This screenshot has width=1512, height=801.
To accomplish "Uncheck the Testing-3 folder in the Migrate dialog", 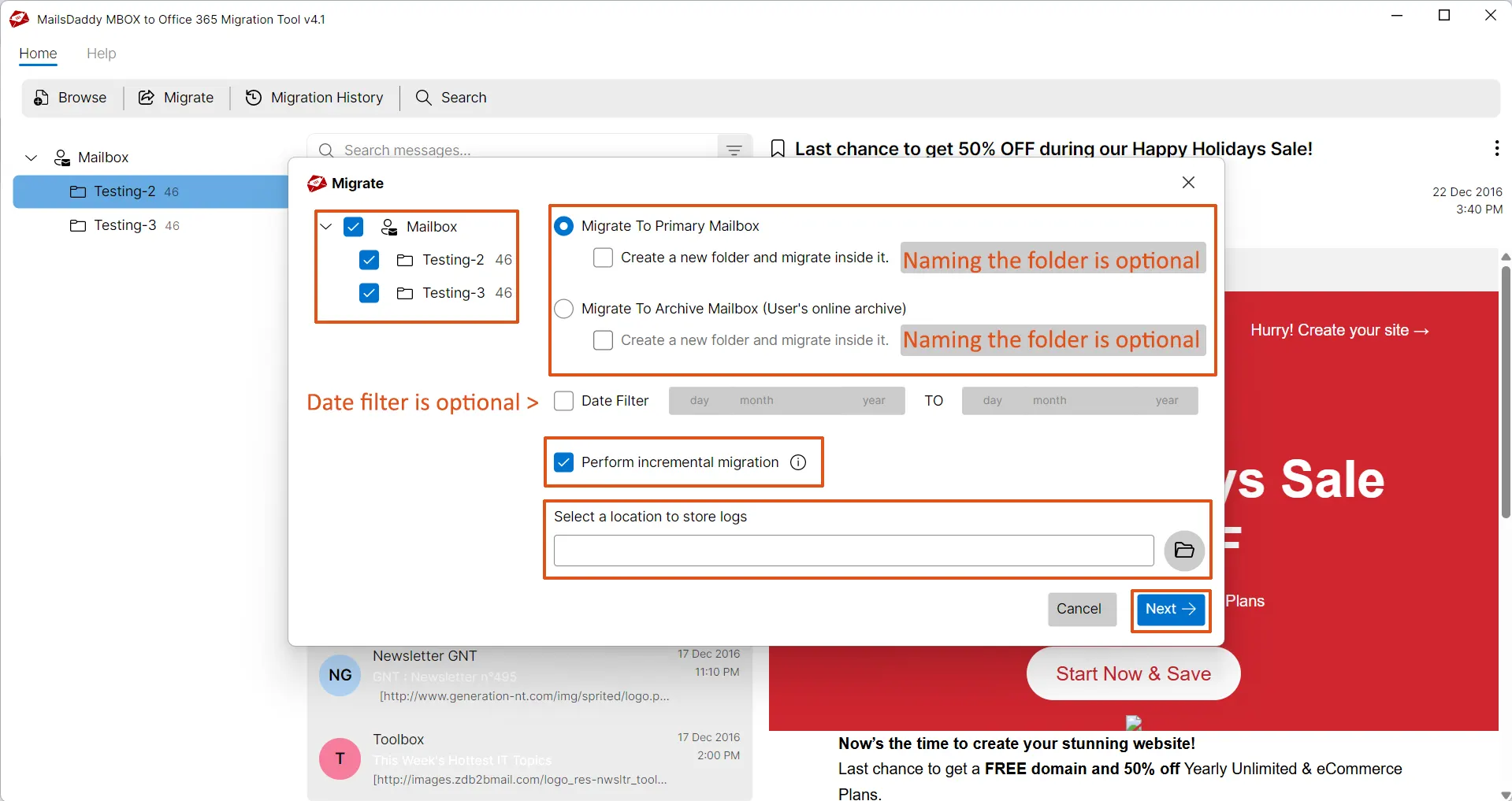I will pyautogui.click(x=369, y=293).
